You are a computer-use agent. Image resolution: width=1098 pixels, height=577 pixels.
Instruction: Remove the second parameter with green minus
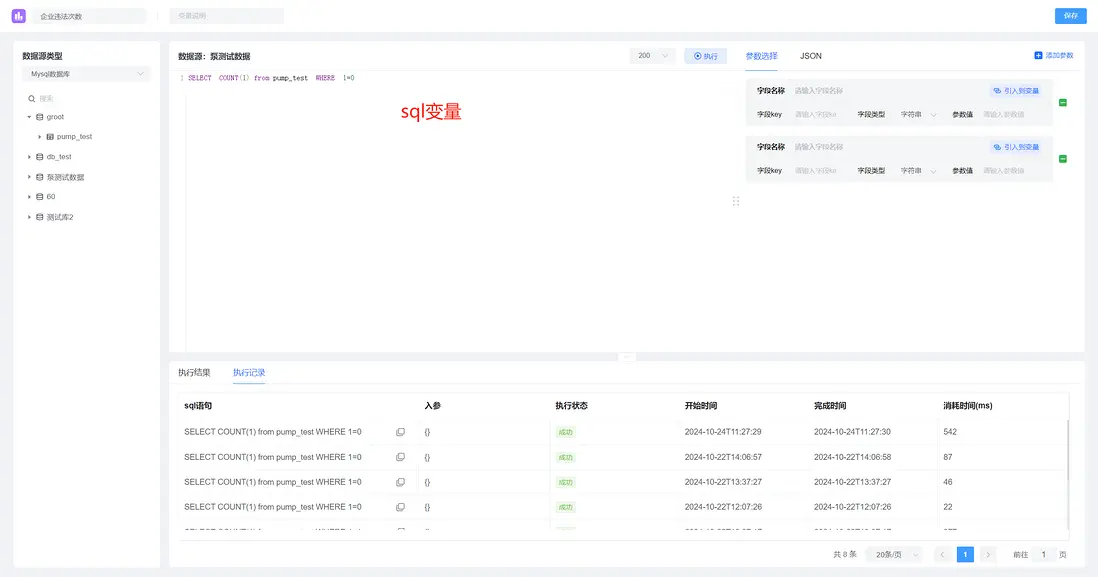click(1063, 159)
